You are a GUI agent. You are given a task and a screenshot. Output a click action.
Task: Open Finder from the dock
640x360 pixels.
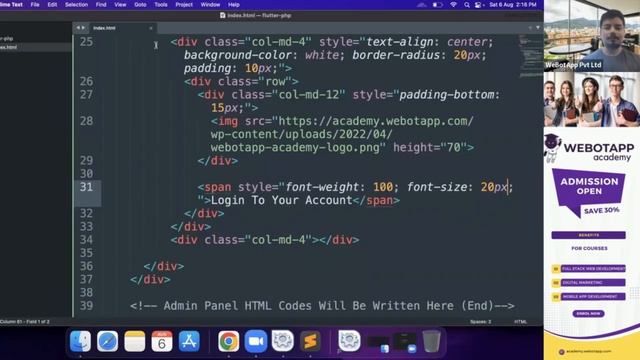[x=80, y=341]
